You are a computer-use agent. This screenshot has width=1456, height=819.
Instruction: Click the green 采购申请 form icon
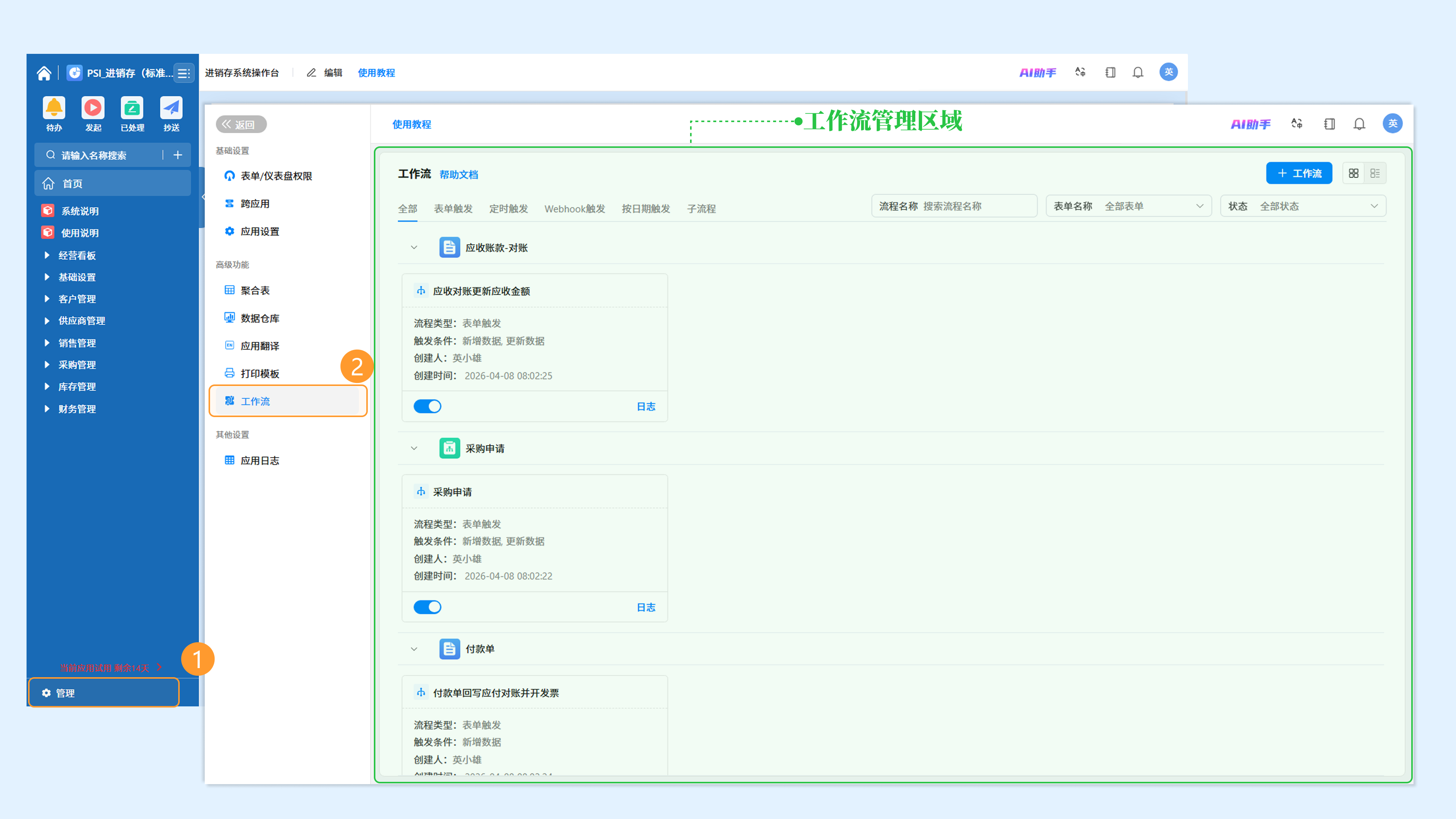coord(449,448)
